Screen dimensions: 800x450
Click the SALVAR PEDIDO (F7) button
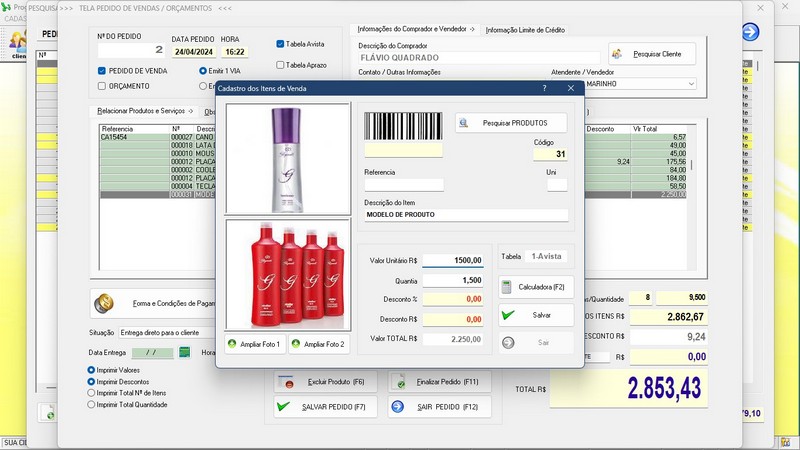pyautogui.click(x=326, y=407)
